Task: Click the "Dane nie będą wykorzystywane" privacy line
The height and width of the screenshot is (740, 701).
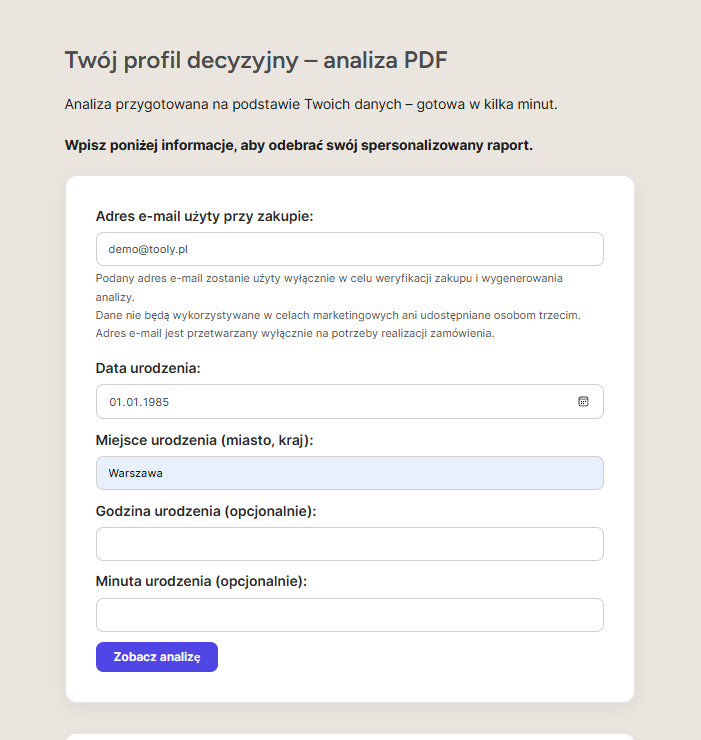Action: click(338, 315)
